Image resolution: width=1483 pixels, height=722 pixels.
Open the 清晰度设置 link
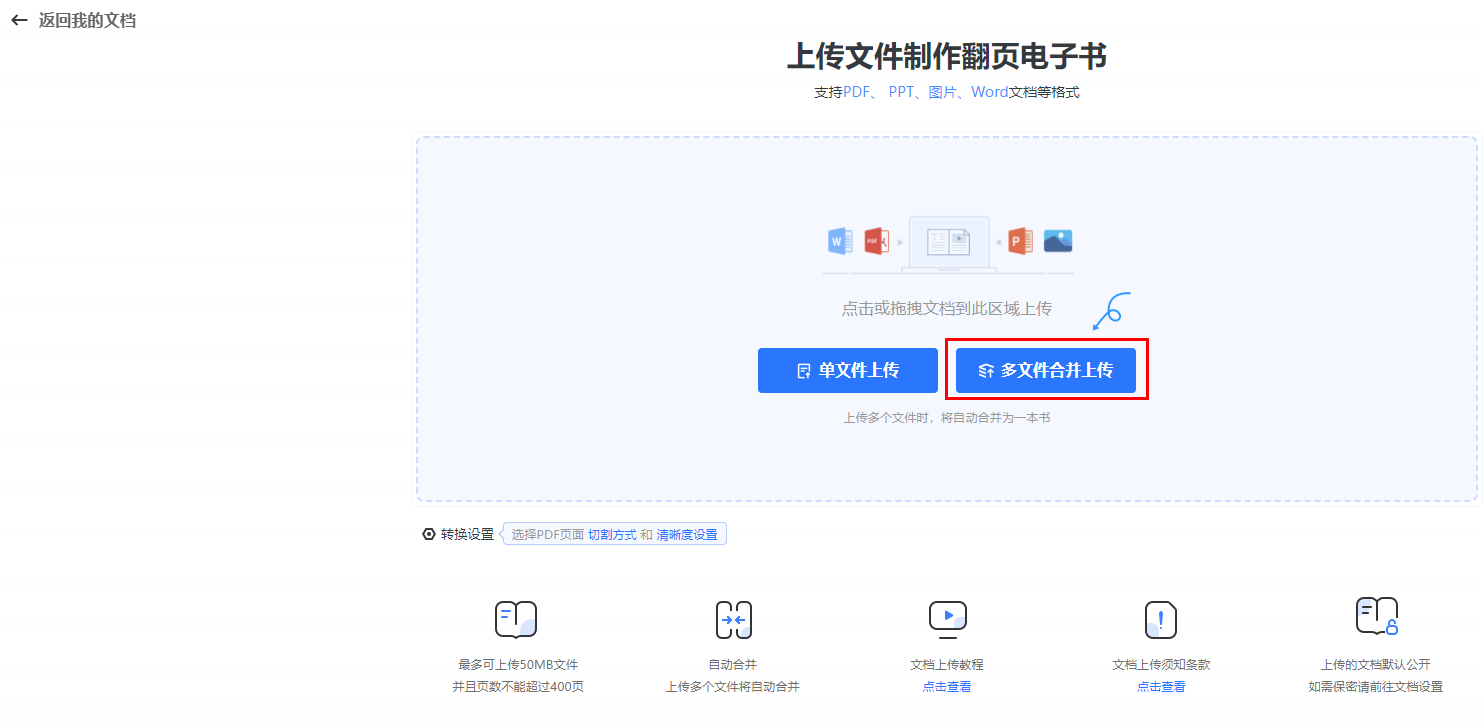pos(687,535)
